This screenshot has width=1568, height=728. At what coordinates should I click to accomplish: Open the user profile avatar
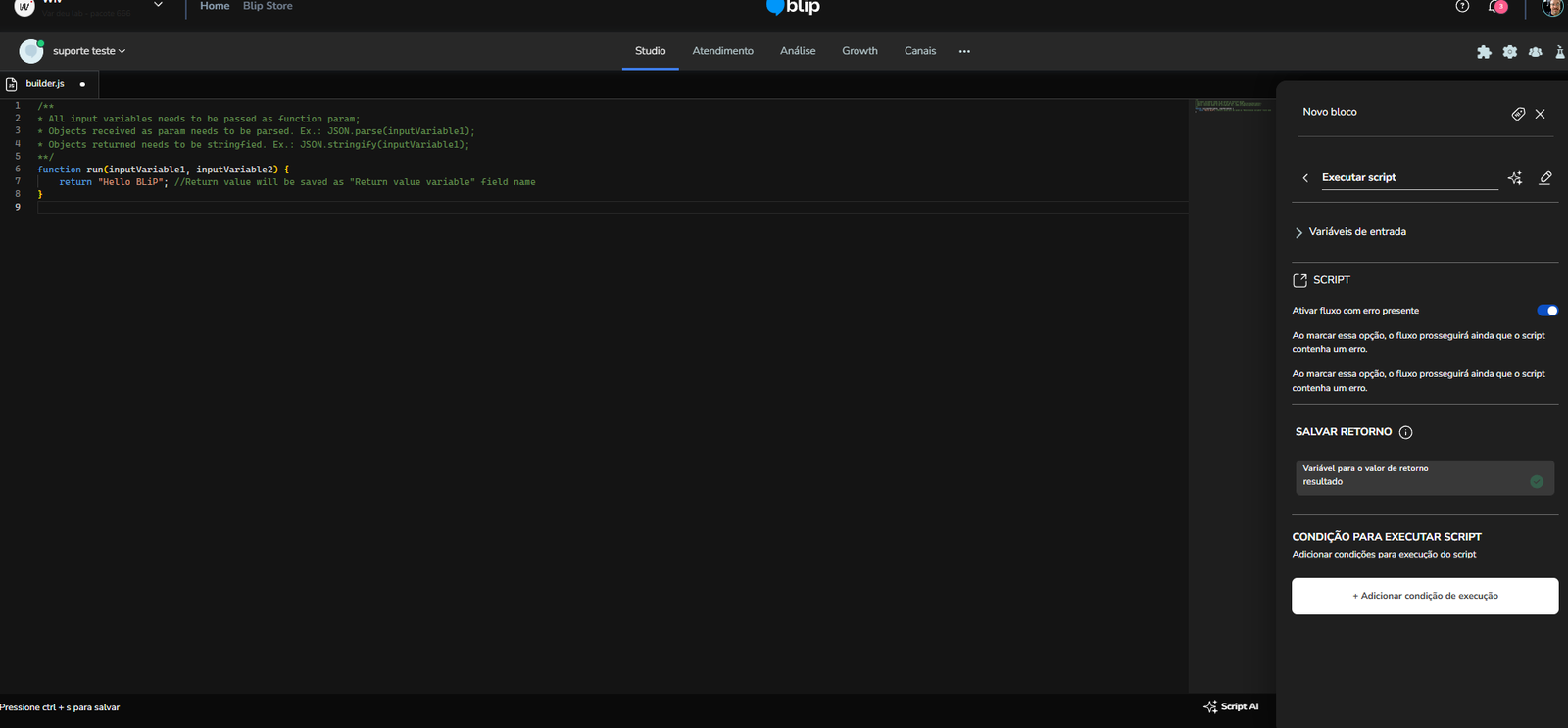point(1552,7)
